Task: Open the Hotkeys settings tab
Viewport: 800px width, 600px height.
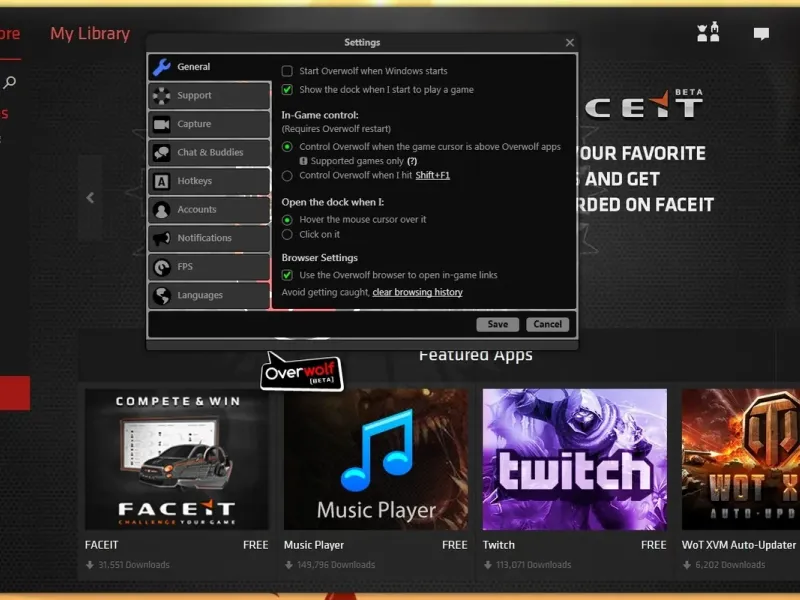Action: [210, 181]
